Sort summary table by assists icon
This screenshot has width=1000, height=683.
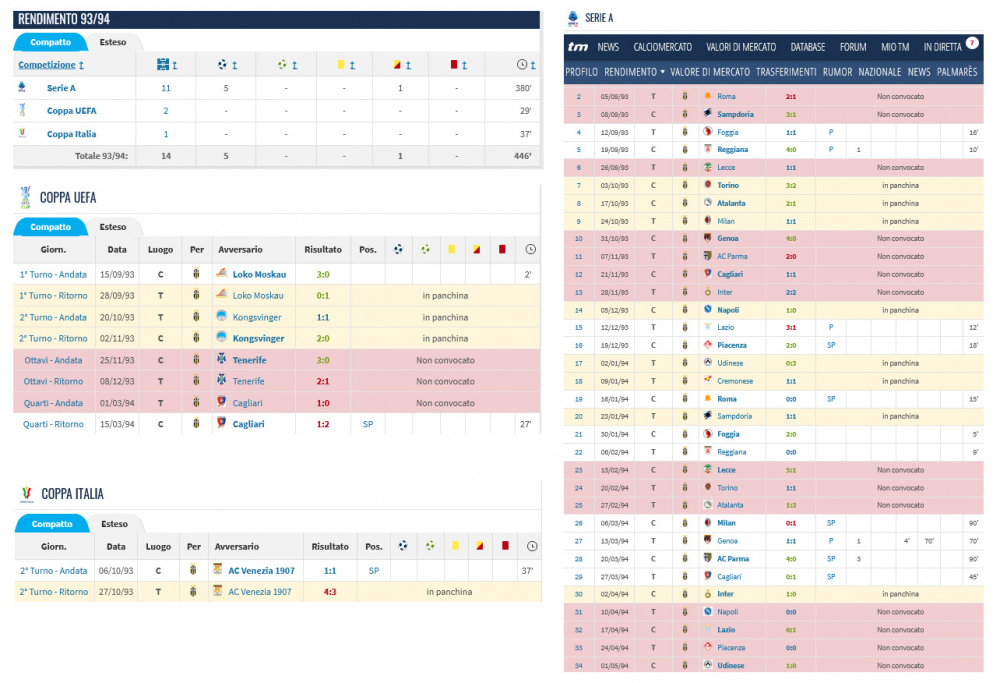click(x=286, y=64)
